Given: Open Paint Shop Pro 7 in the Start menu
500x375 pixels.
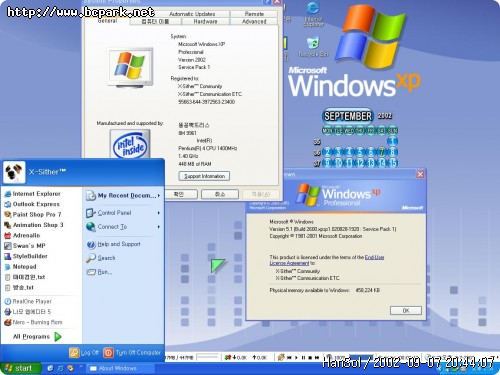Looking at the screenshot, I should tap(32, 214).
